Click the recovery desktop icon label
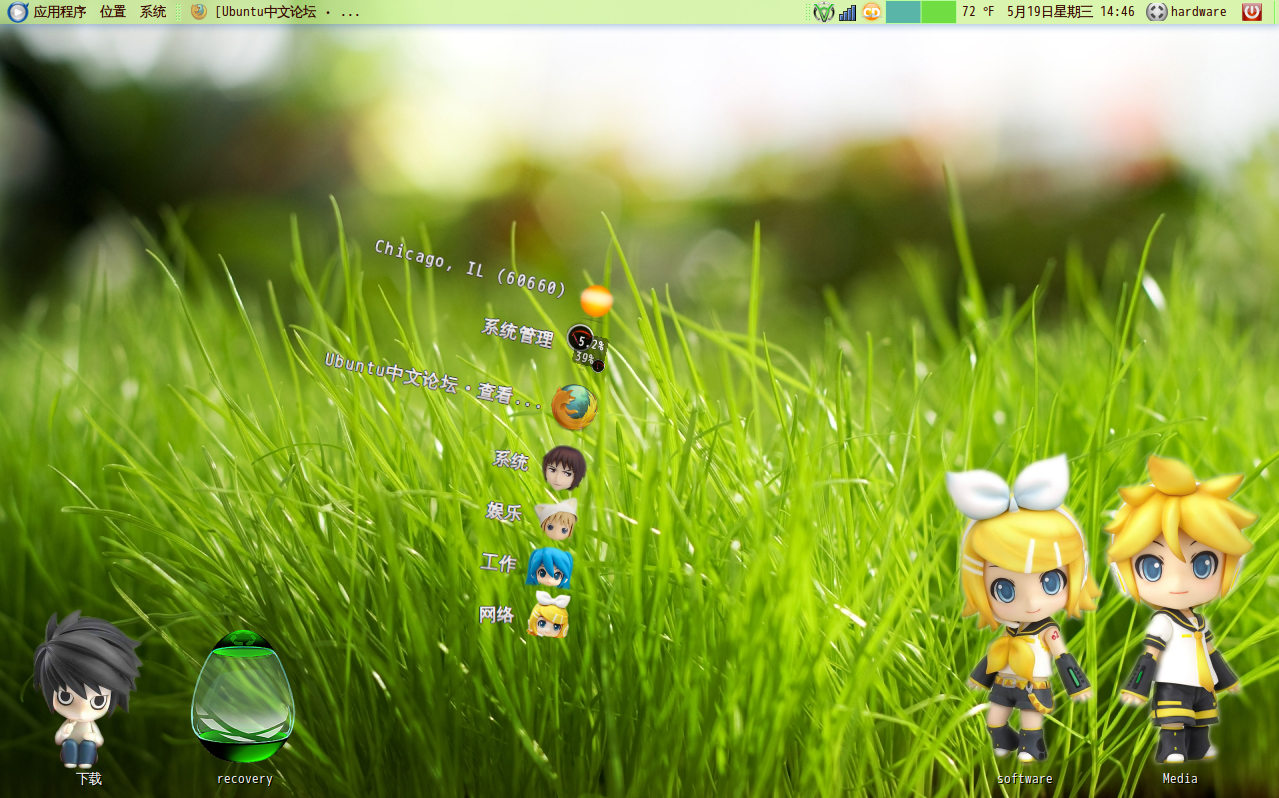 click(245, 779)
